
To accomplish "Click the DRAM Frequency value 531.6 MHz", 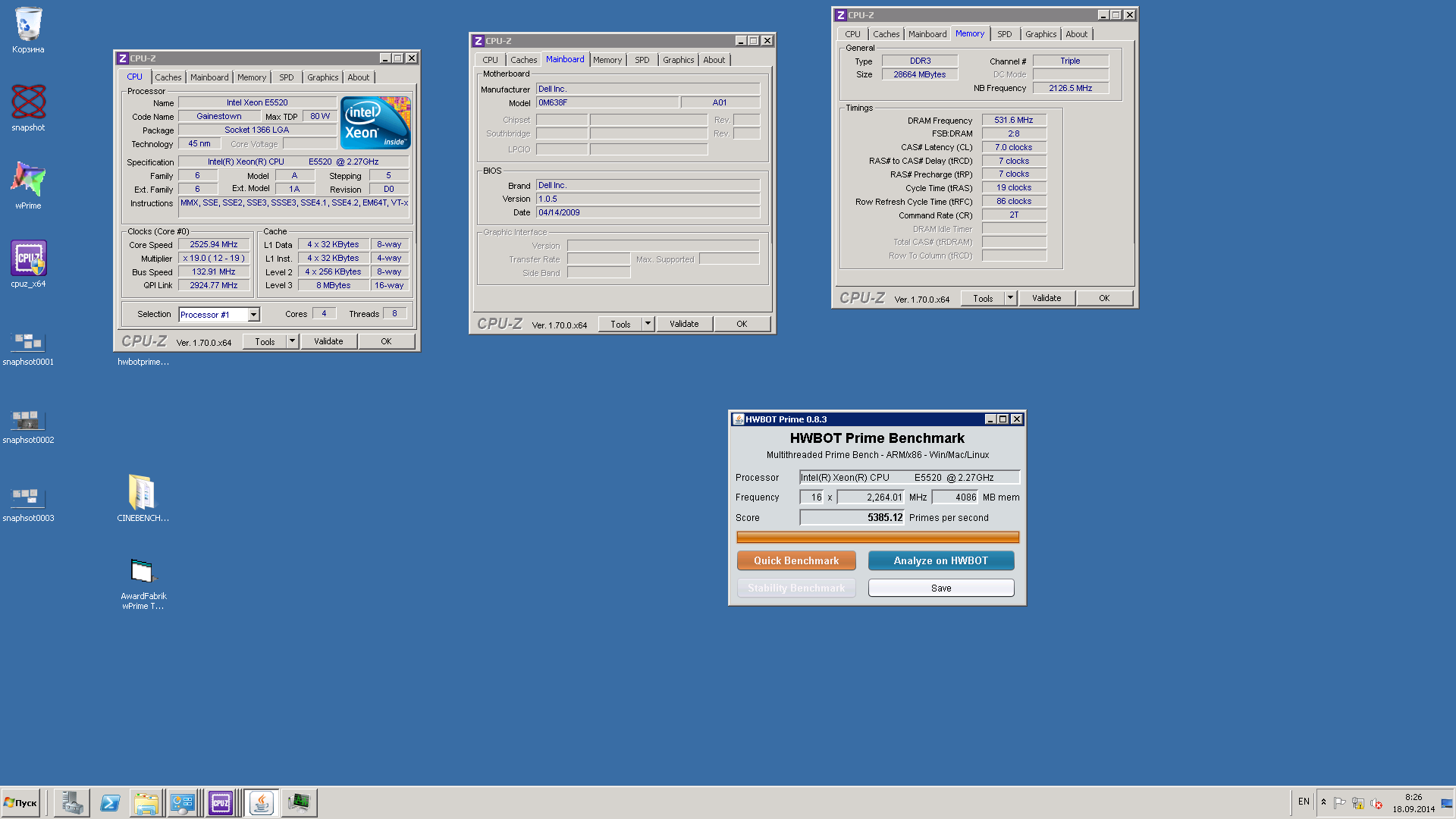I will (x=1014, y=120).
